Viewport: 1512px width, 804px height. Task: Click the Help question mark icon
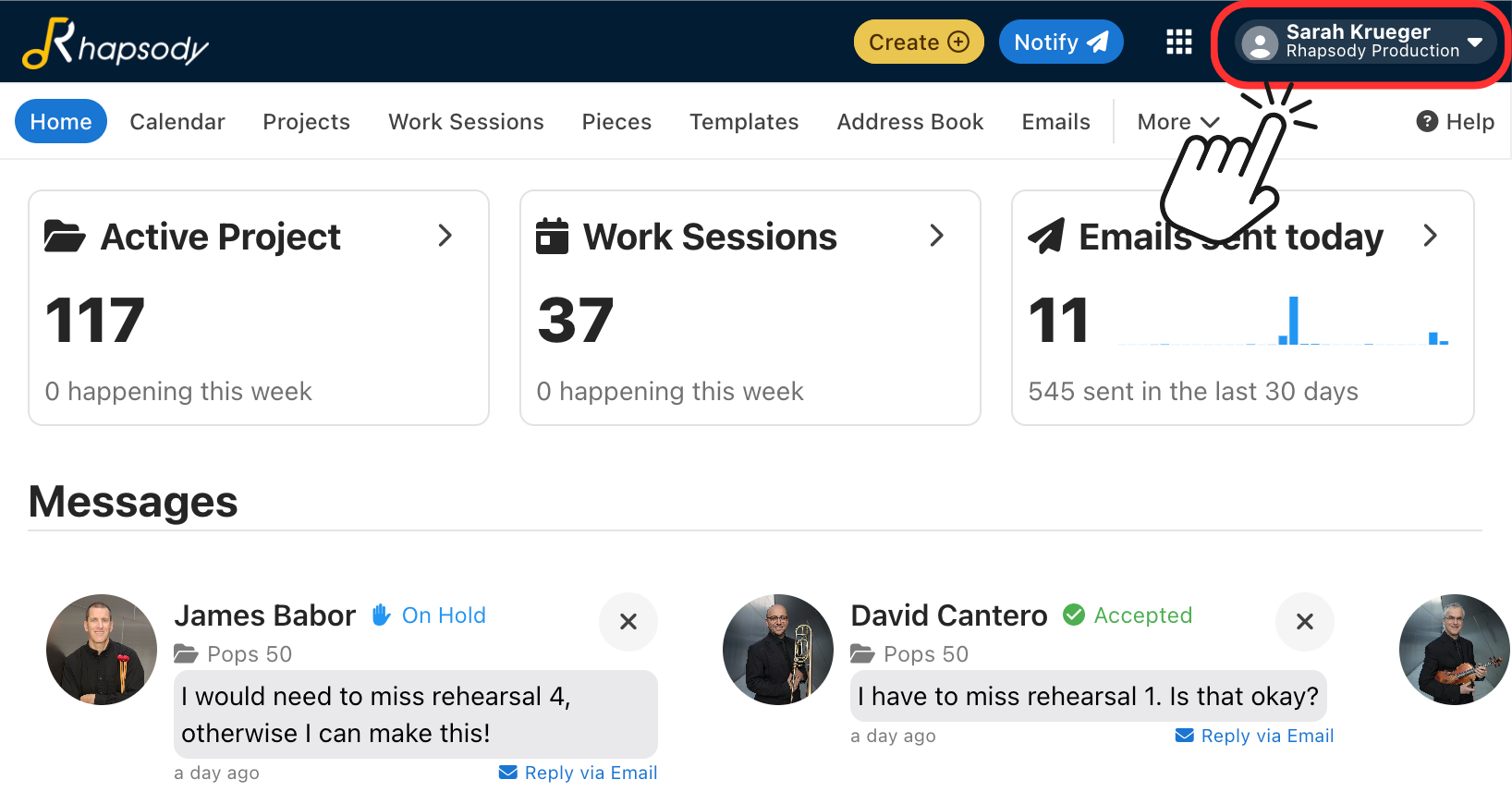click(1427, 121)
